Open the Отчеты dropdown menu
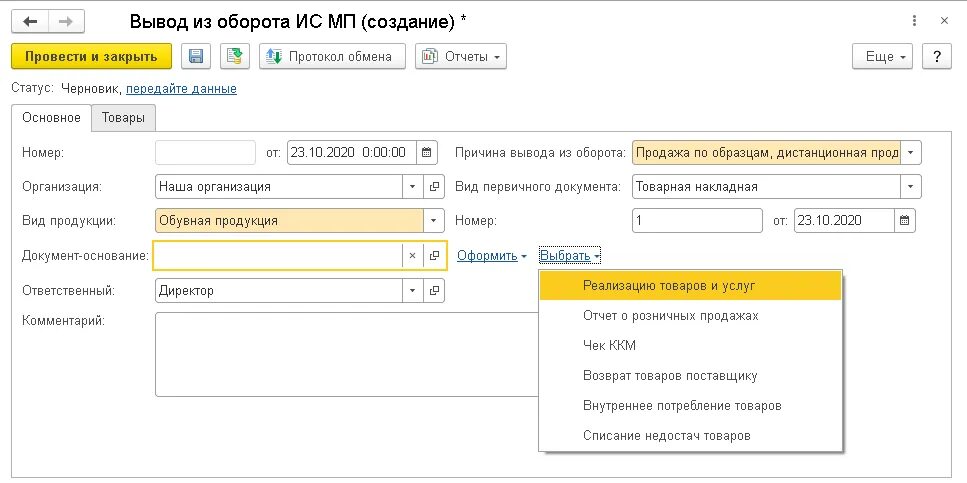This screenshot has height=483, width=967. (x=461, y=57)
